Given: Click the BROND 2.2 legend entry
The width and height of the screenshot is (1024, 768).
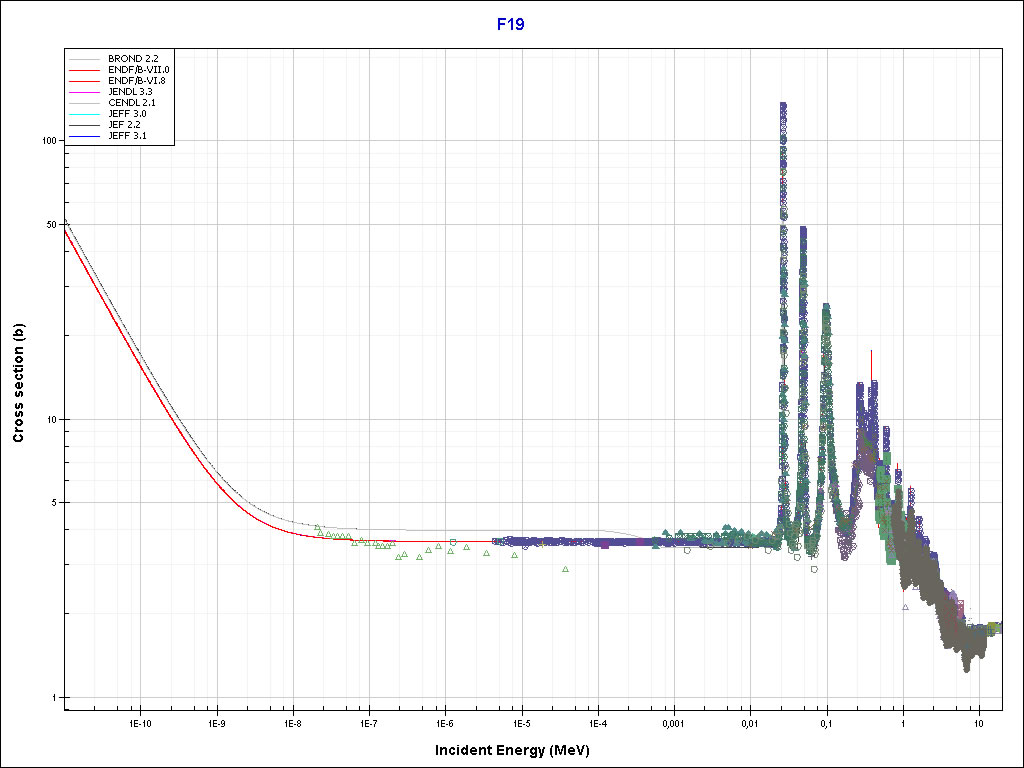Looking at the screenshot, I should pyautogui.click(x=132, y=59).
